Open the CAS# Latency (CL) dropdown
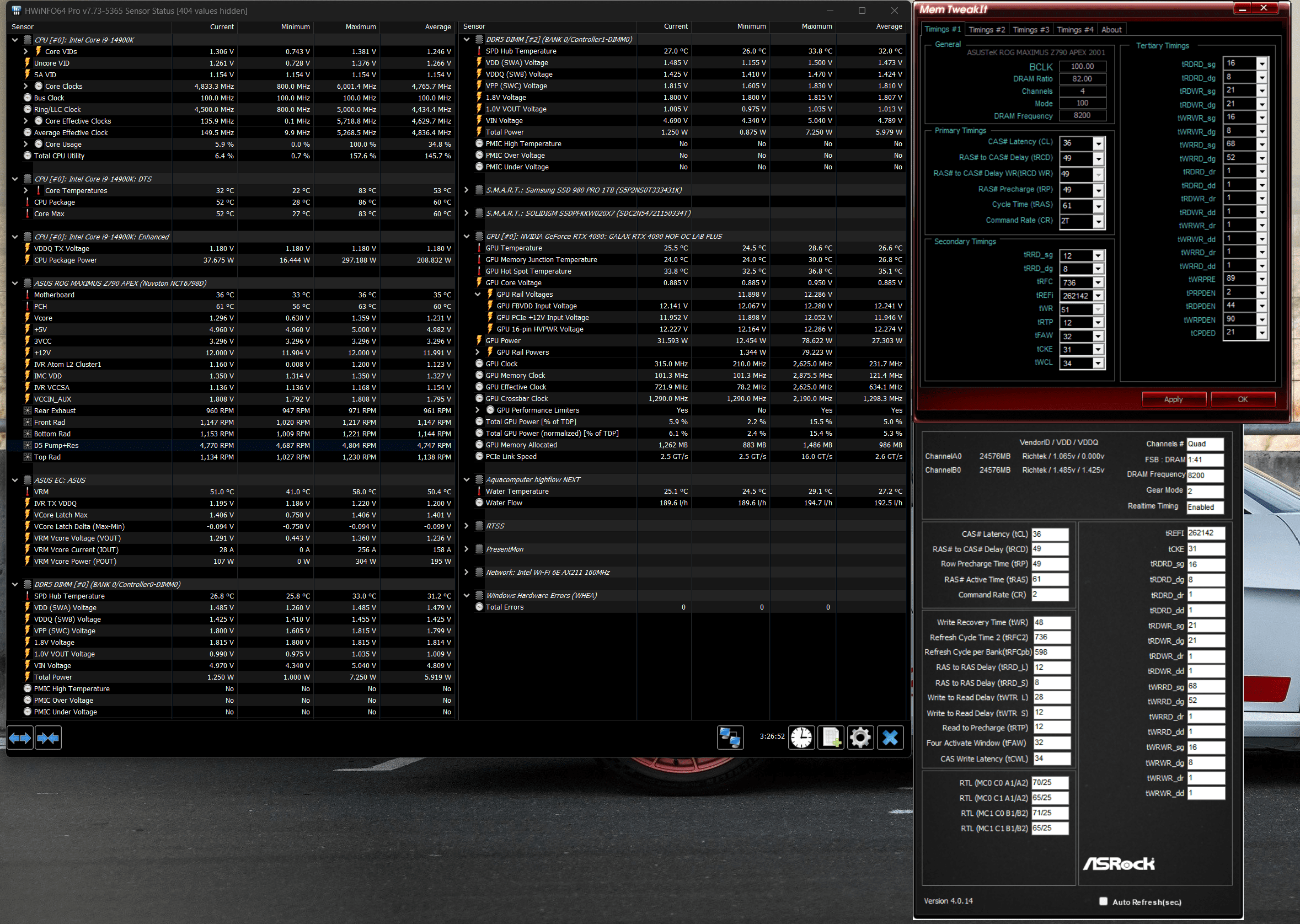Screen dimensions: 1300x924 (x=1099, y=143)
